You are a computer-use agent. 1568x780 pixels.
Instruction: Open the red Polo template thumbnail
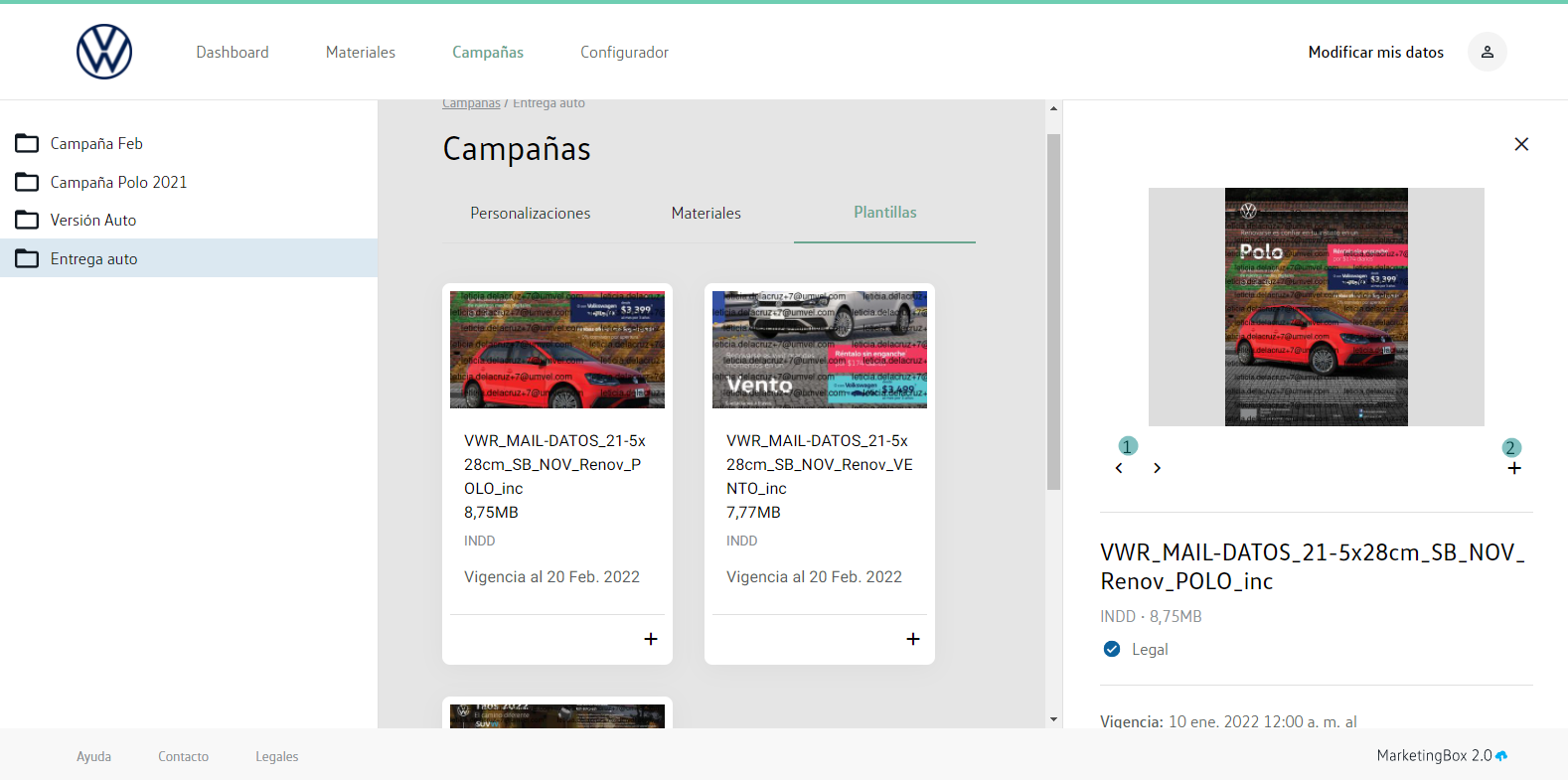point(557,350)
